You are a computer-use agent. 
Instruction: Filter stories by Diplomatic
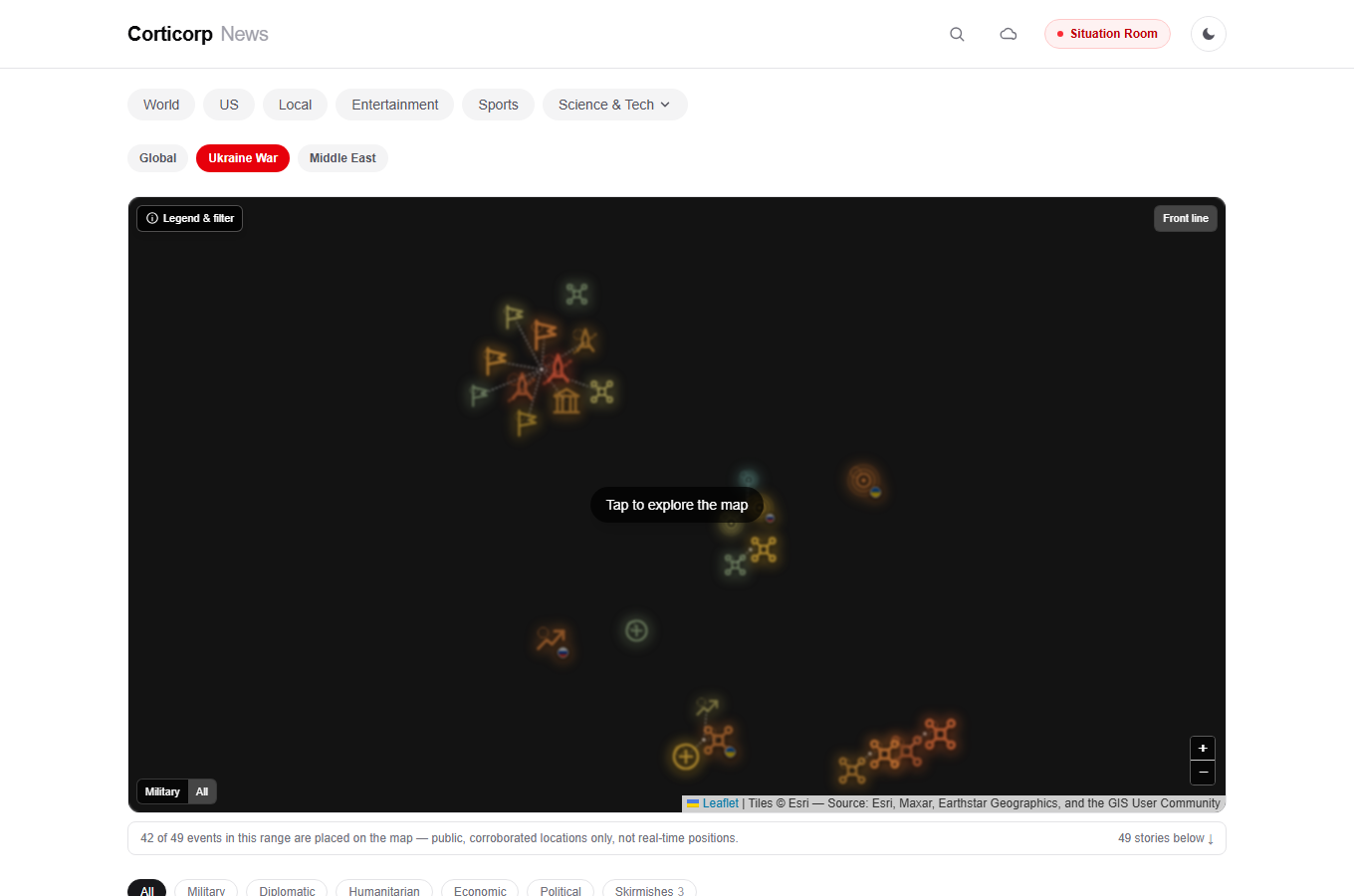(287, 891)
